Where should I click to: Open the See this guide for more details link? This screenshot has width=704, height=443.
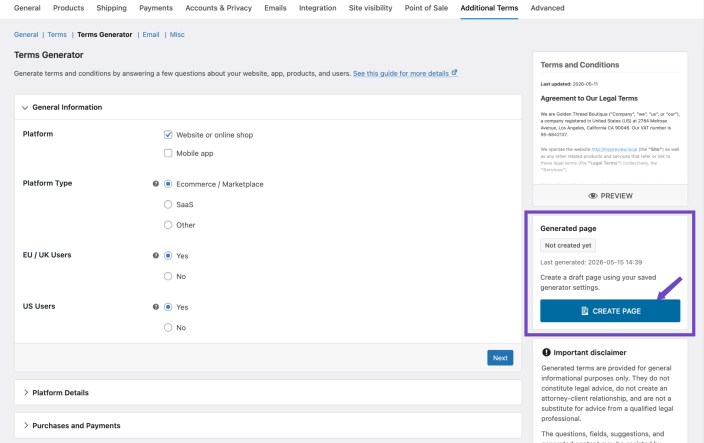point(405,73)
